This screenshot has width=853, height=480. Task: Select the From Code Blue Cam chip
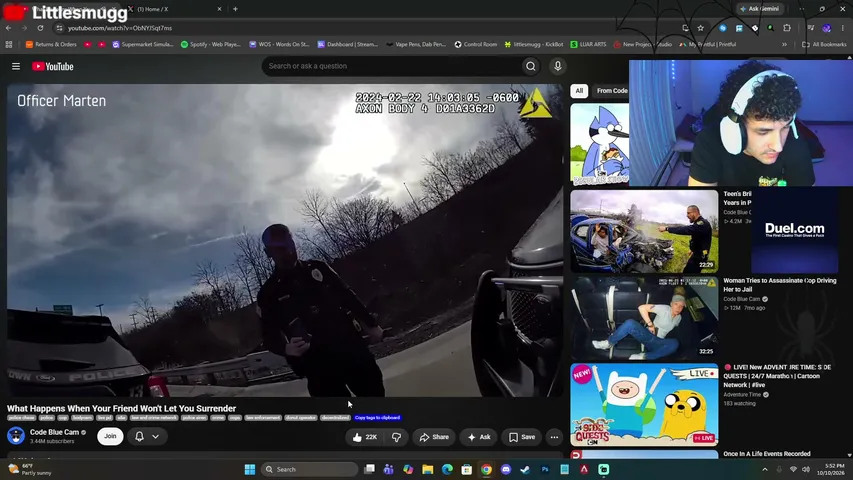point(612,91)
